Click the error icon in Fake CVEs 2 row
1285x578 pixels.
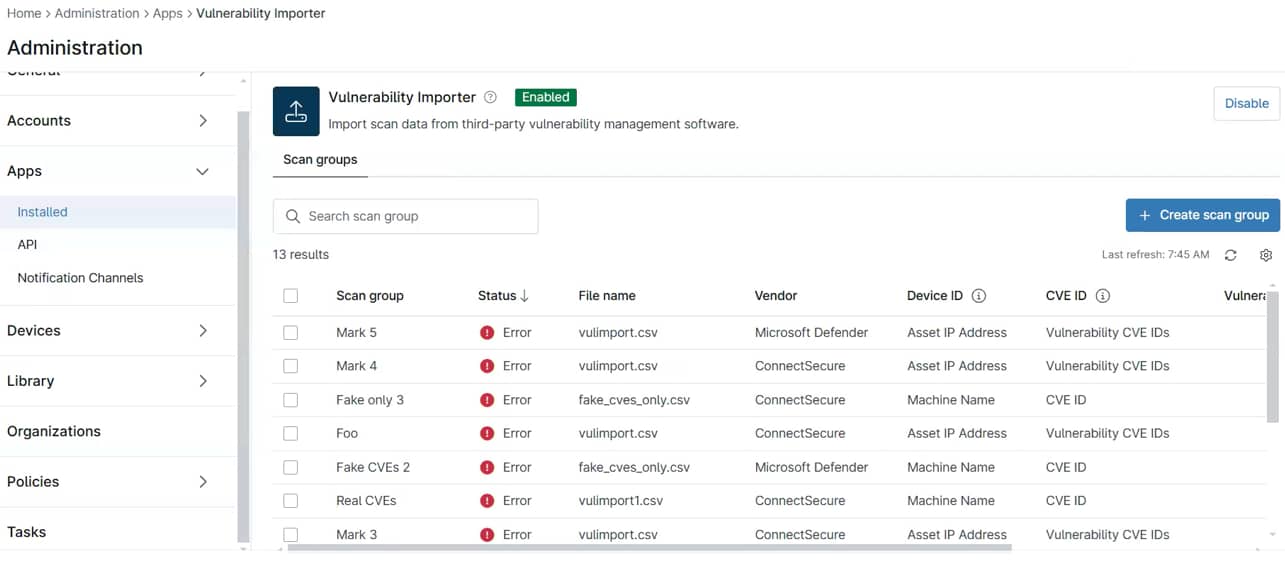pyautogui.click(x=487, y=467)
